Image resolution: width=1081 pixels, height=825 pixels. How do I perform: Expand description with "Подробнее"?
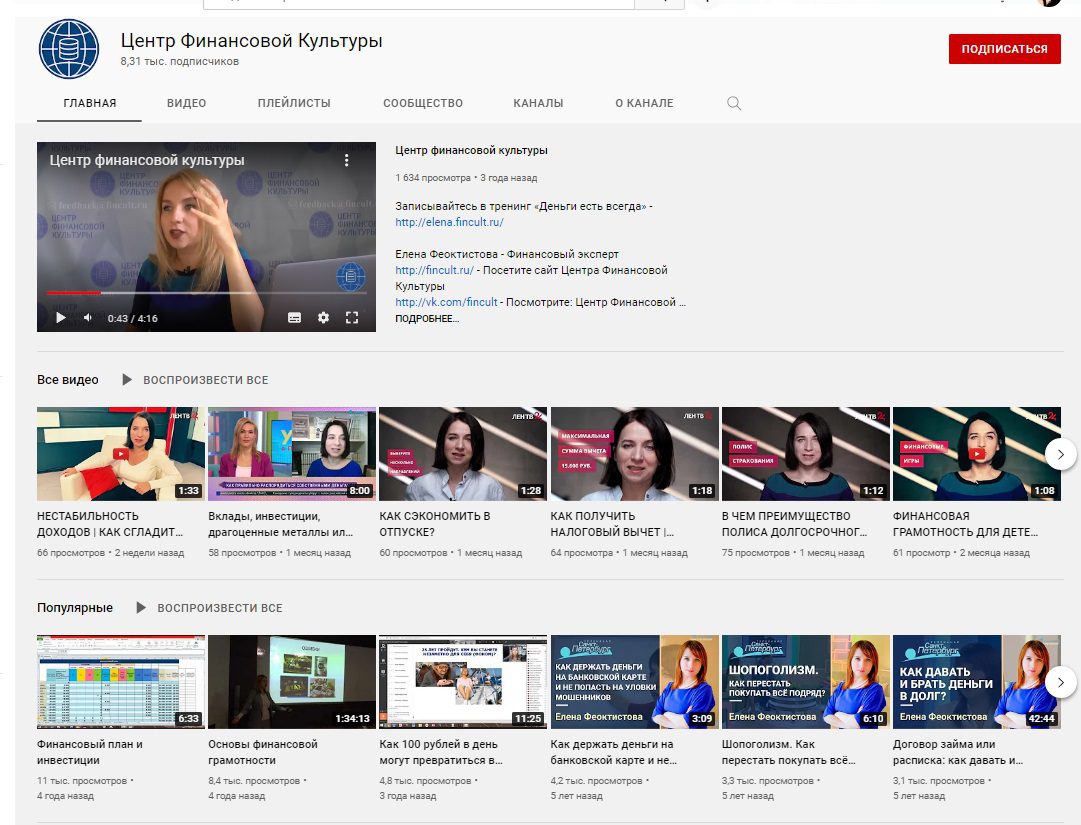427,319
